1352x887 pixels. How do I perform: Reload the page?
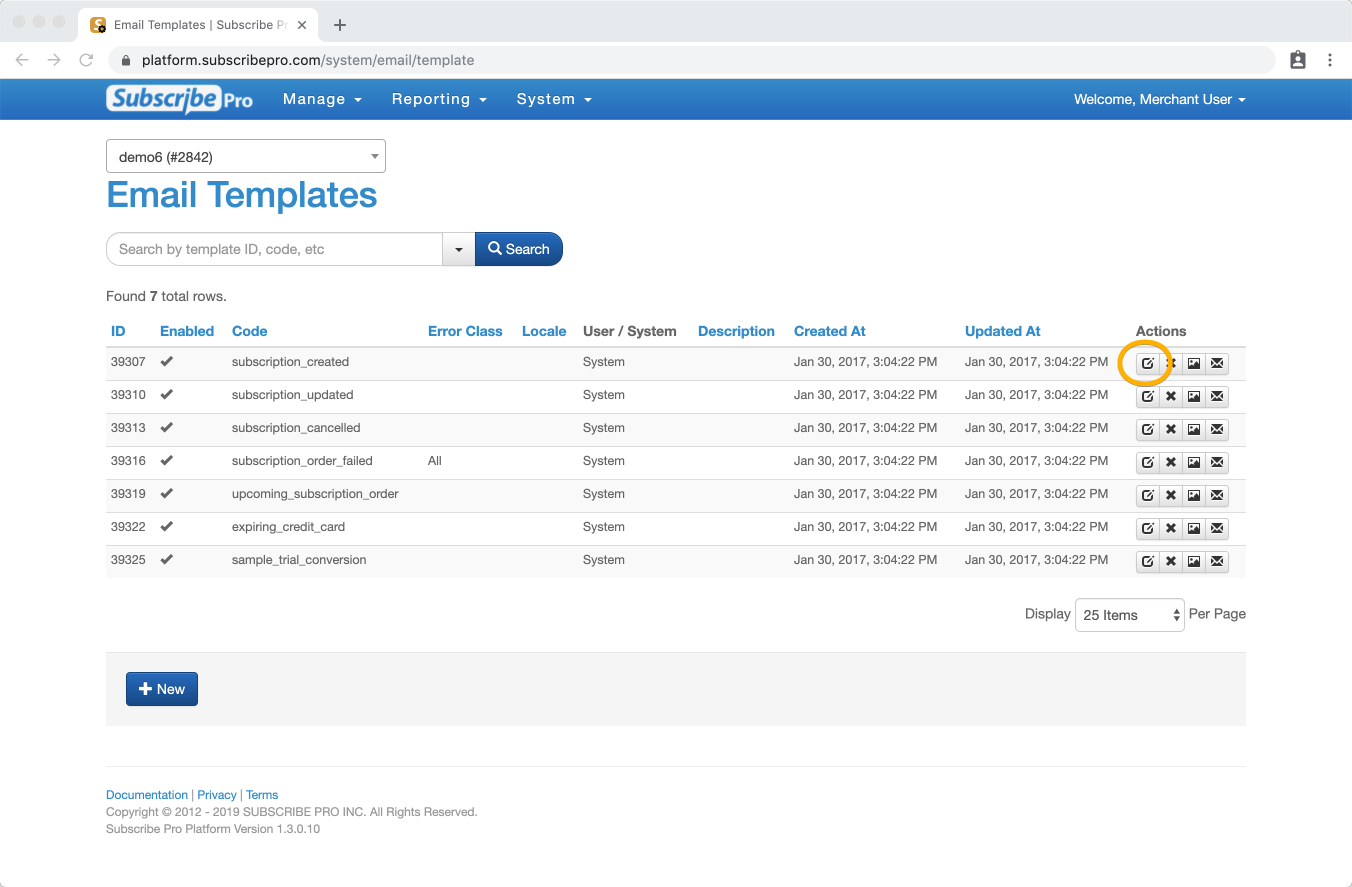86,60
